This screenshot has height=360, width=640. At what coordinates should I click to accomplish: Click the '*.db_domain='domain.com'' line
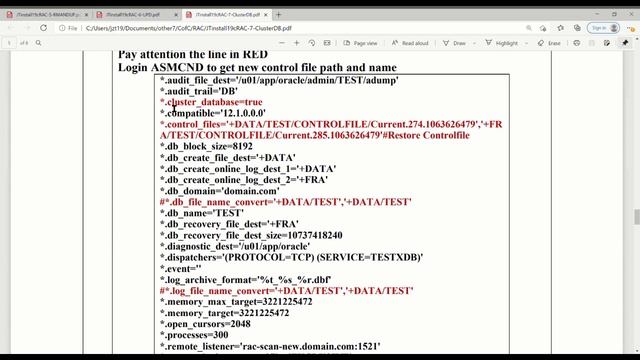coord(220,191)
